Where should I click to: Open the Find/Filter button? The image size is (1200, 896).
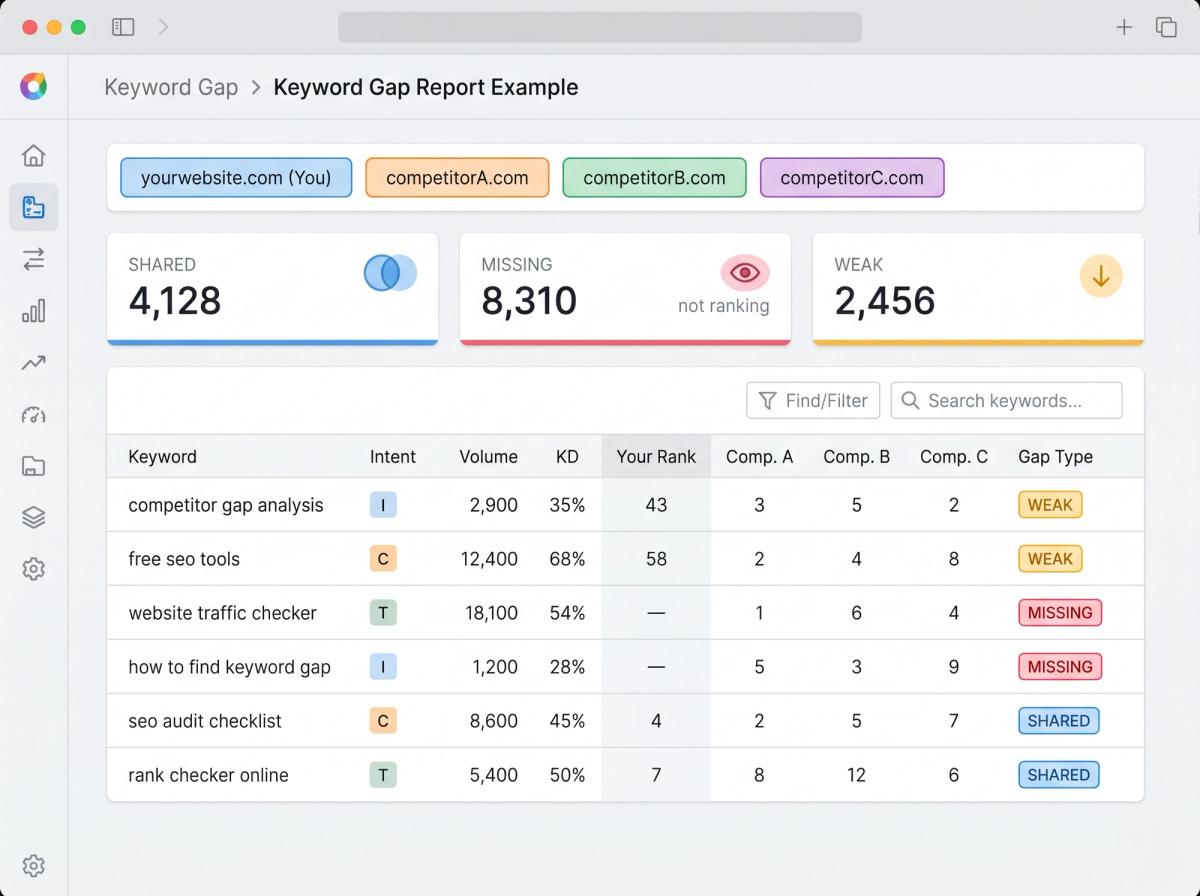[x=813, y=401]
